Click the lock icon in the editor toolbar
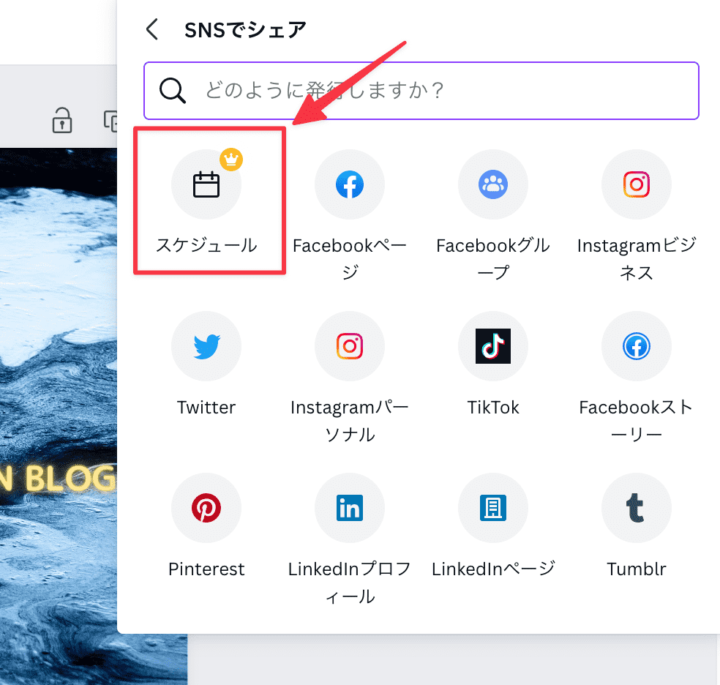 click(62, 120)
